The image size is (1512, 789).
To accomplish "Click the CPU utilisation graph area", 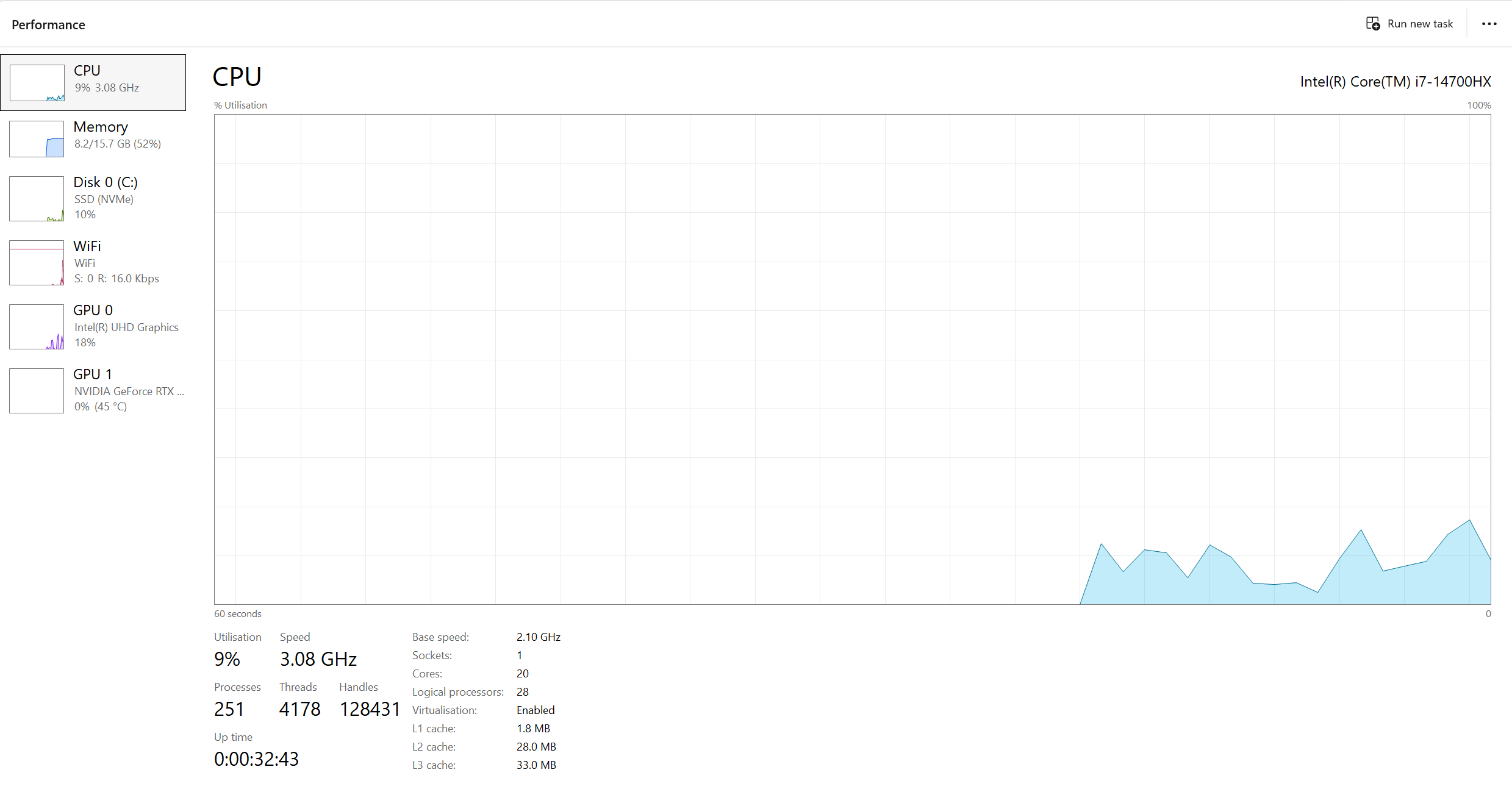I will [852, 359].
